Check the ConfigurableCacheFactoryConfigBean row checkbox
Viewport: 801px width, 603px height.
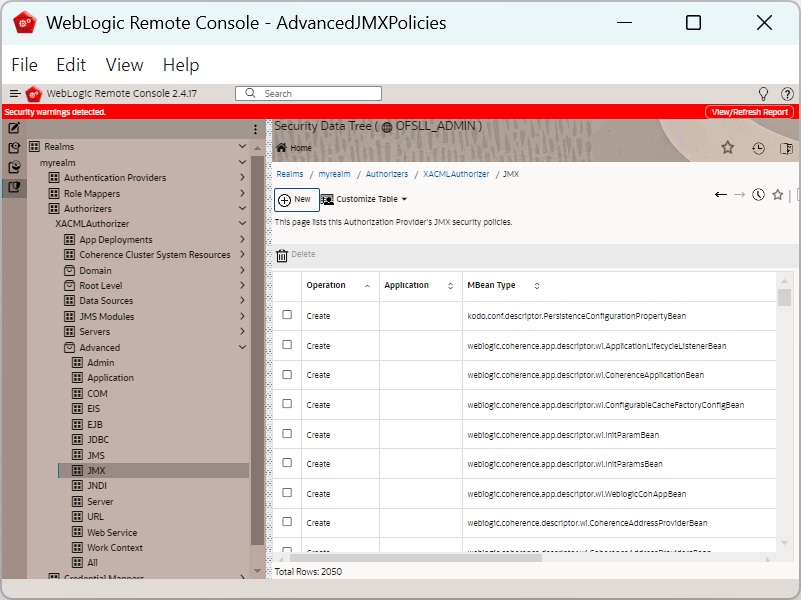tap(287, 404)
